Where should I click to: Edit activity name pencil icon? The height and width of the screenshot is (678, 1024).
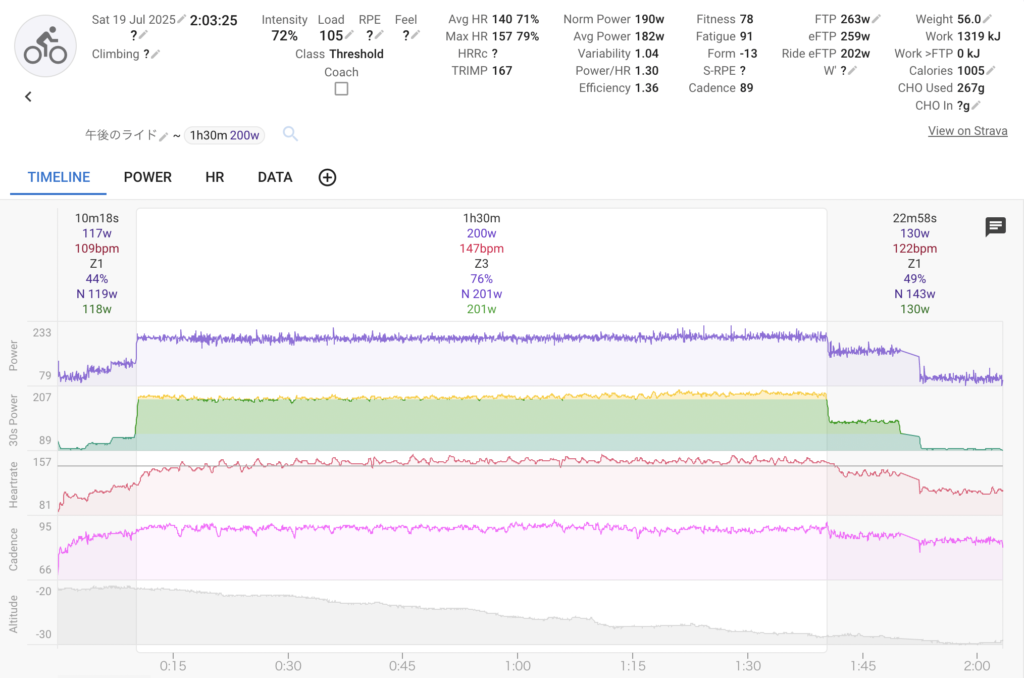coord(164,136)
